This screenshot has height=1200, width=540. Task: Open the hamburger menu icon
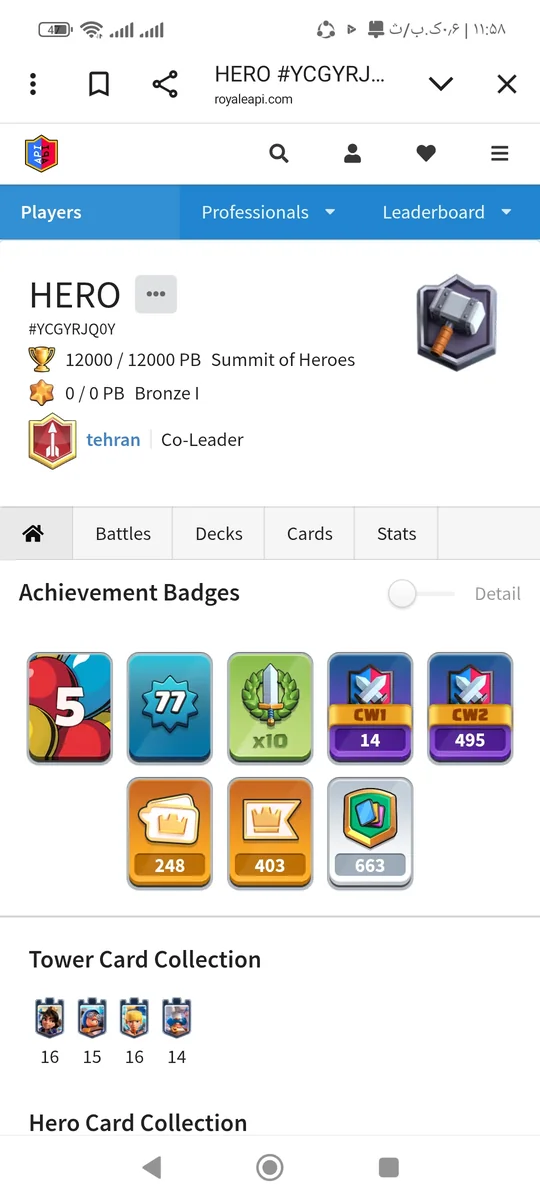[x=500, y=153]
